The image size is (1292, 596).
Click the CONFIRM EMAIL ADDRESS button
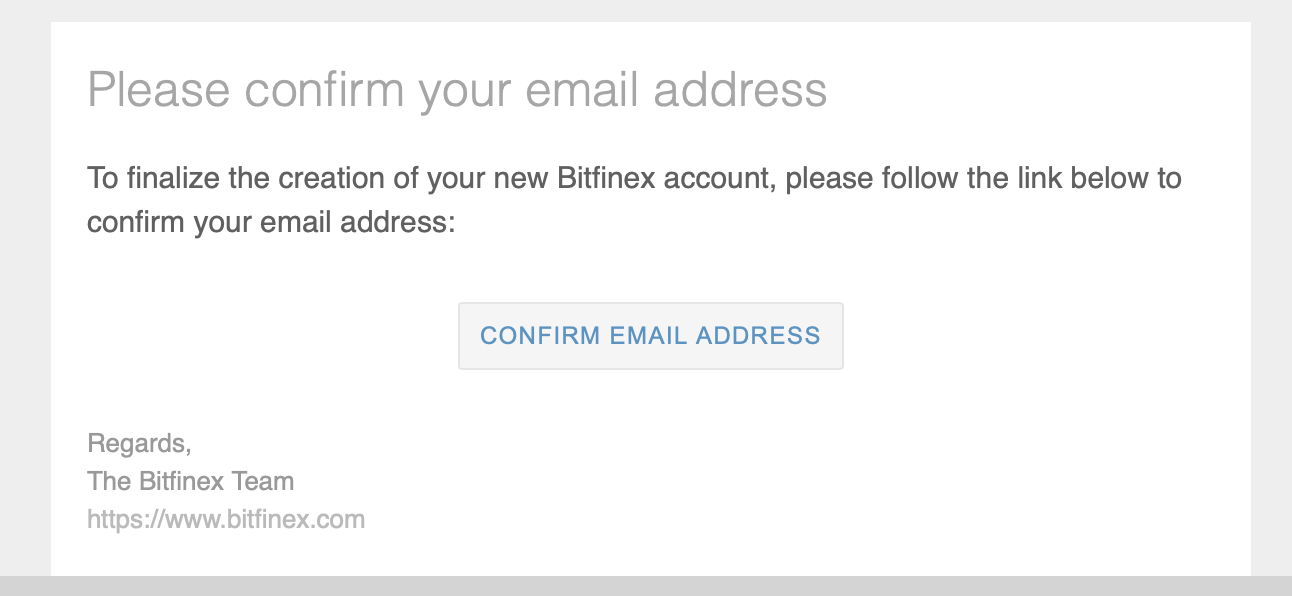point(651,336)
